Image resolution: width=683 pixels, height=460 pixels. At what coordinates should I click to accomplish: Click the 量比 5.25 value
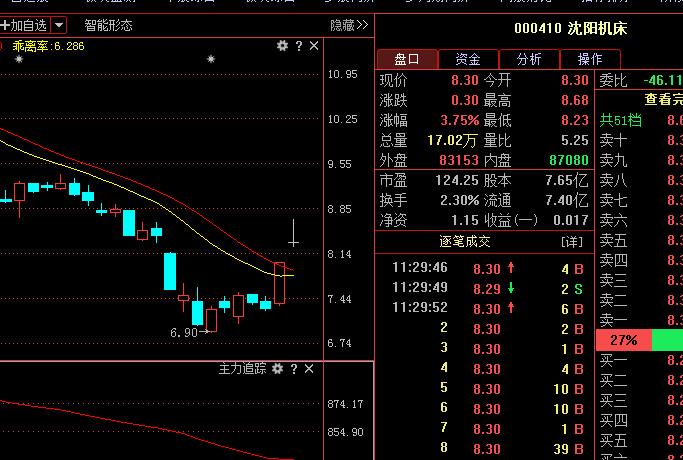[575, 140]
